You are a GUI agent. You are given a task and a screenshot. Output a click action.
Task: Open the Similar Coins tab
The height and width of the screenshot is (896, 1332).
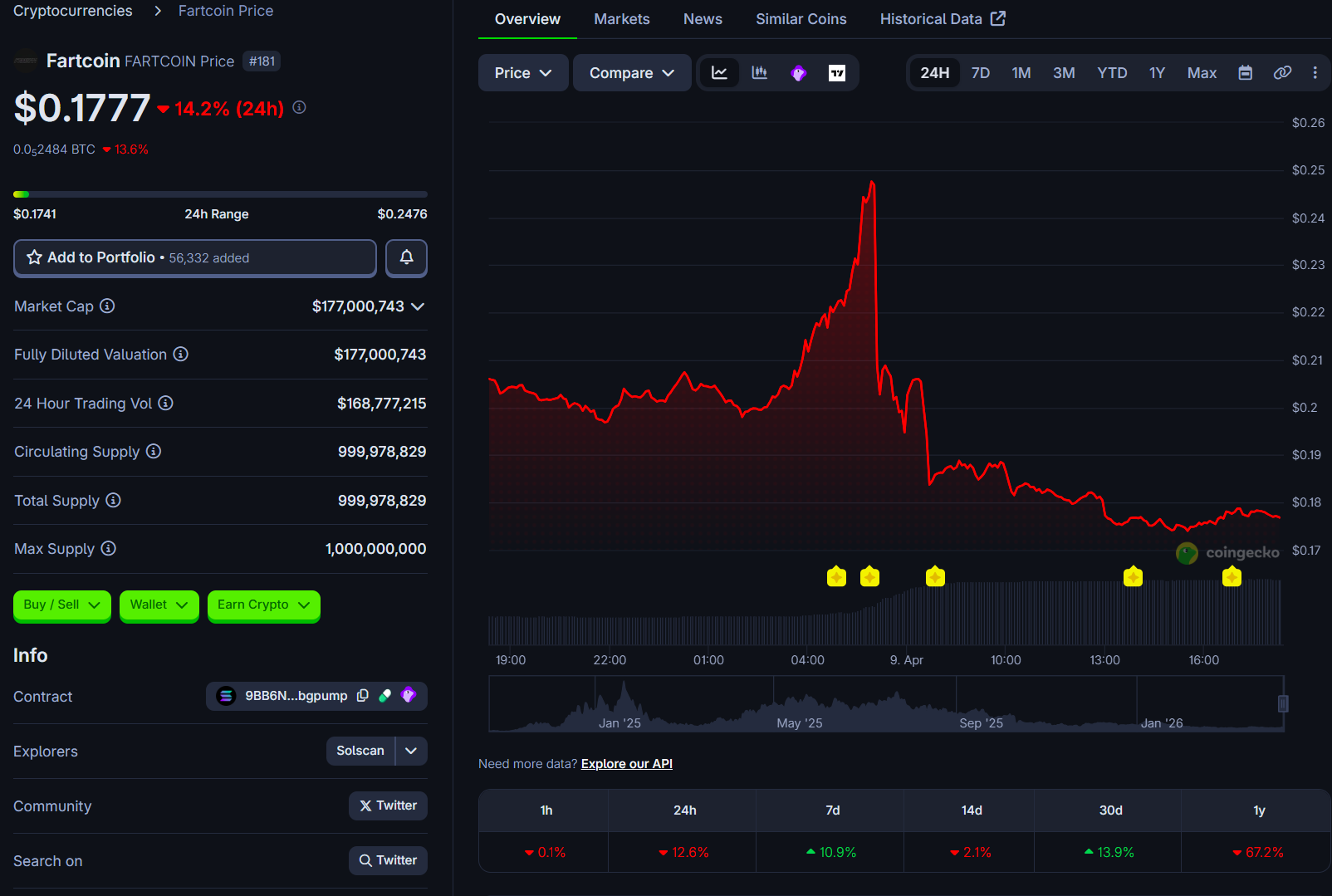(x=801, y=19)
